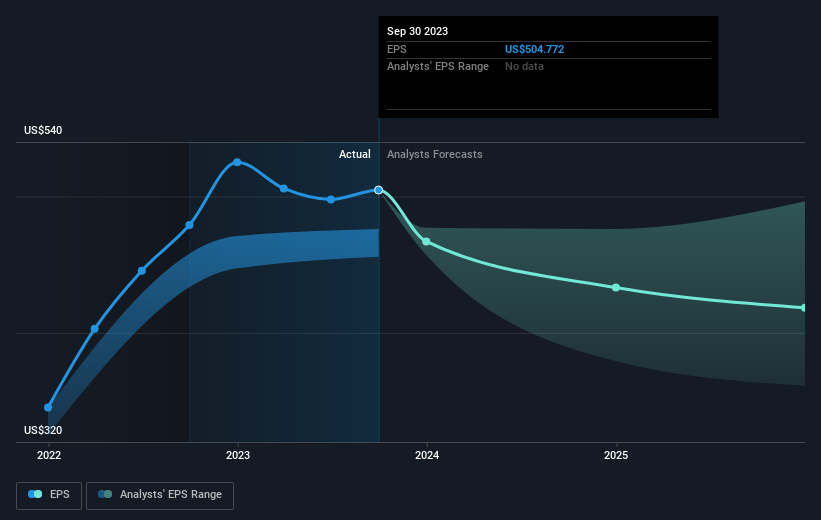Viewport: 821px width, 520px height.
Task: Toggle the EPS legend series
Action: 49,495
